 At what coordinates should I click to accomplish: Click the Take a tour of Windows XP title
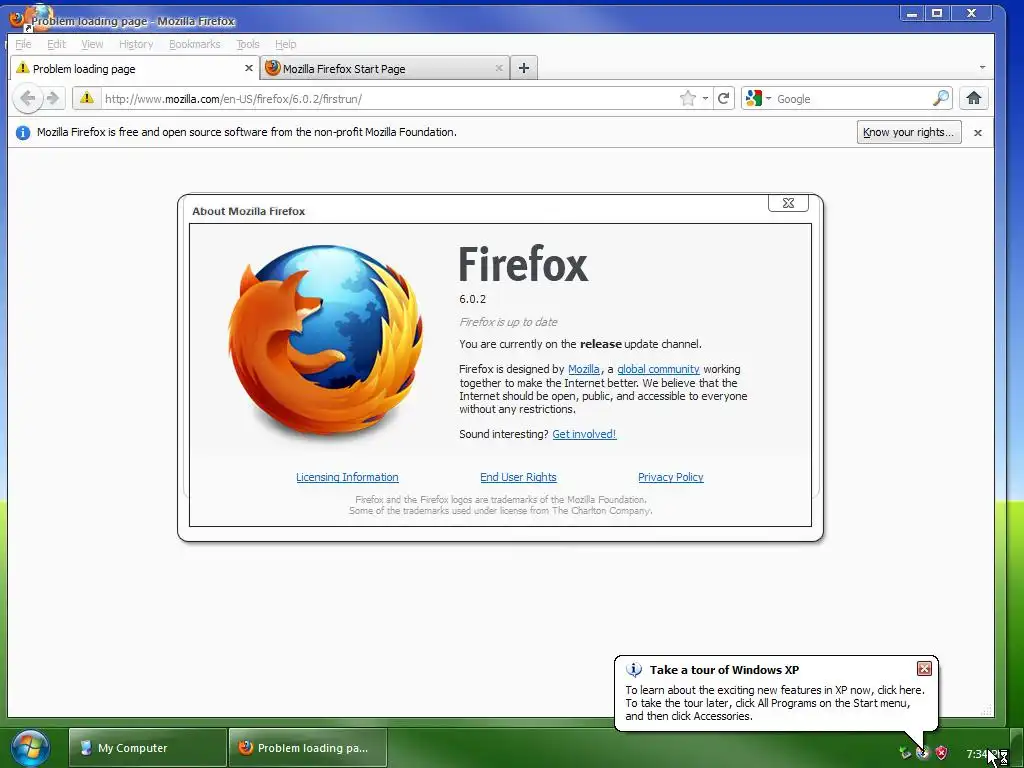tap(724, 670)
